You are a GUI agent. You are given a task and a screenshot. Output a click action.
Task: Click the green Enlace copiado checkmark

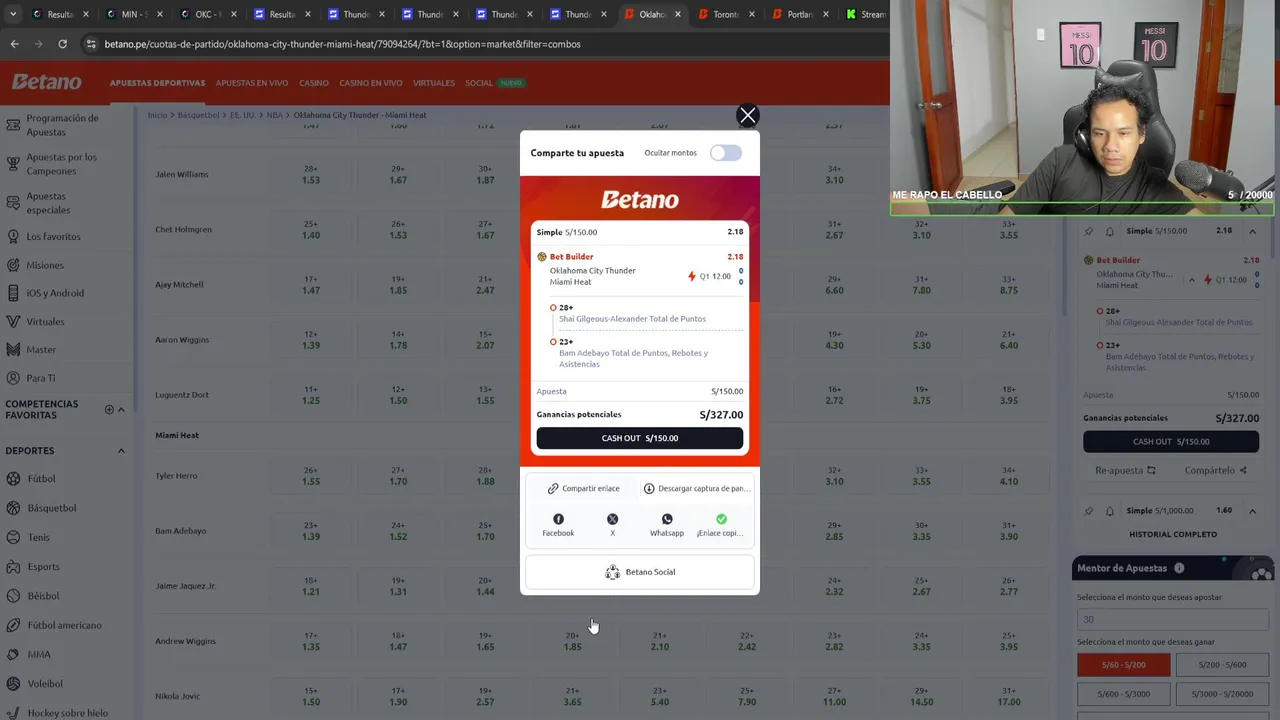721,519
